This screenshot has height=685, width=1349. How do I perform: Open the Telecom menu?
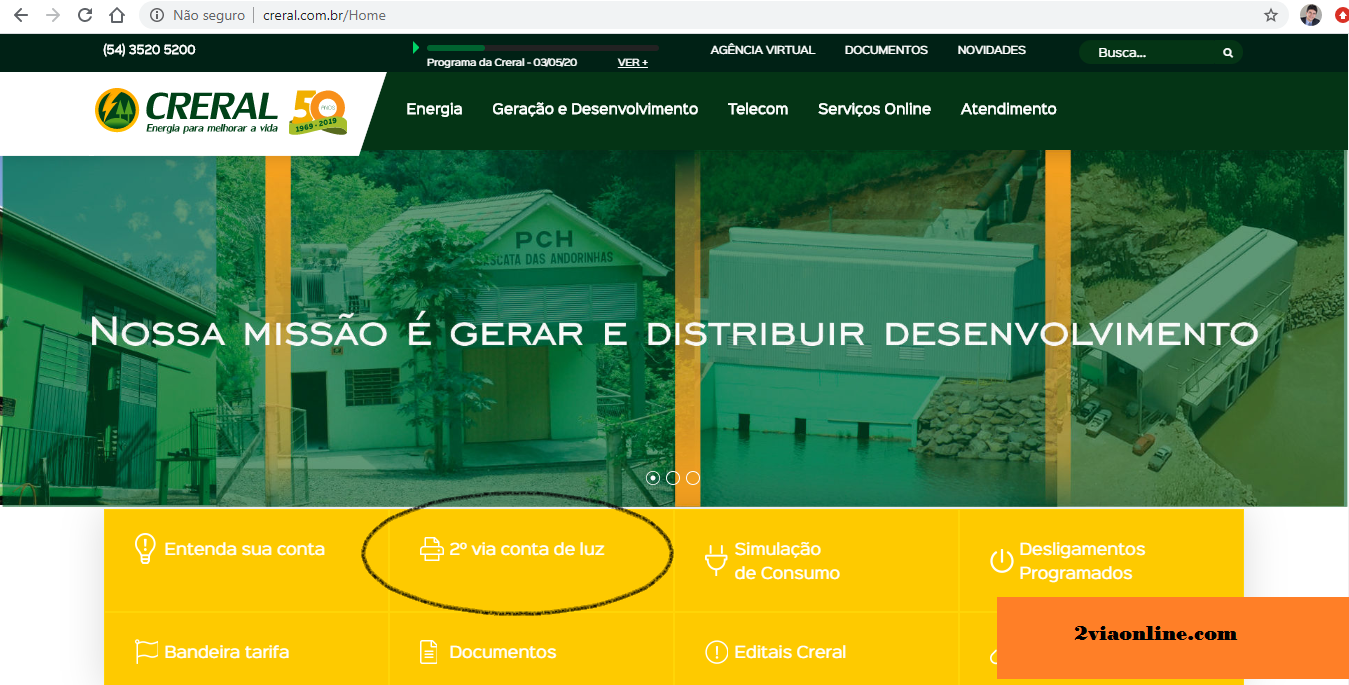758,109
